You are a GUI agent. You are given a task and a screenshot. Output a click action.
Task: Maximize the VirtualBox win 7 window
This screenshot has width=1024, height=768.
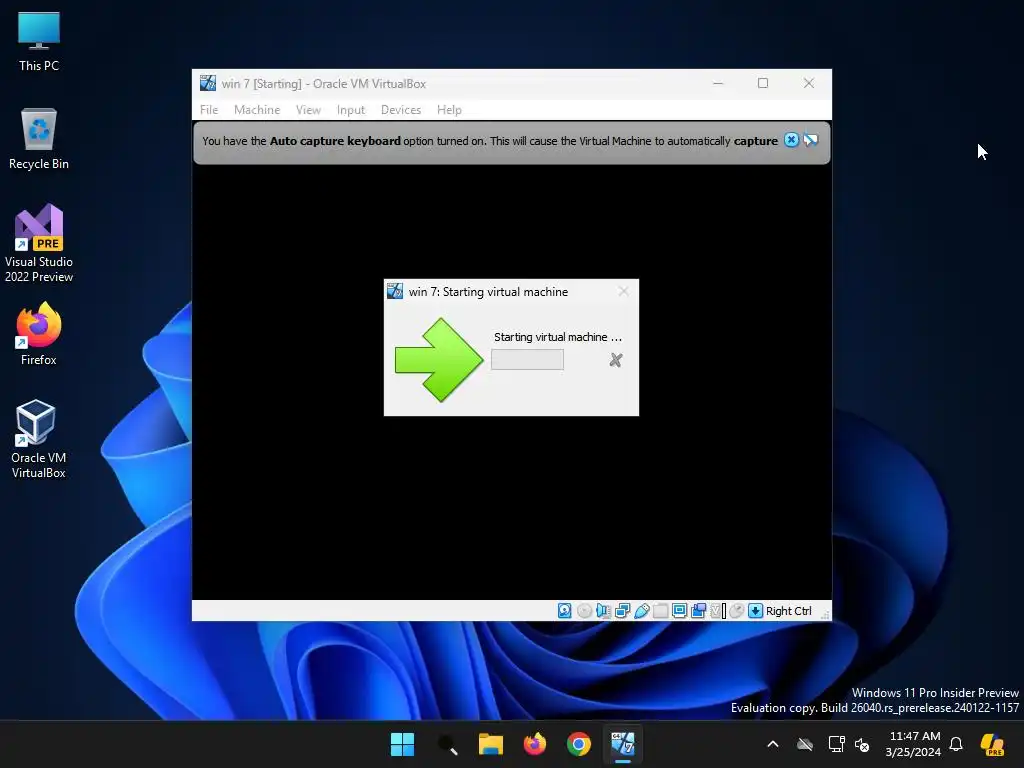(x=763, y=83)
